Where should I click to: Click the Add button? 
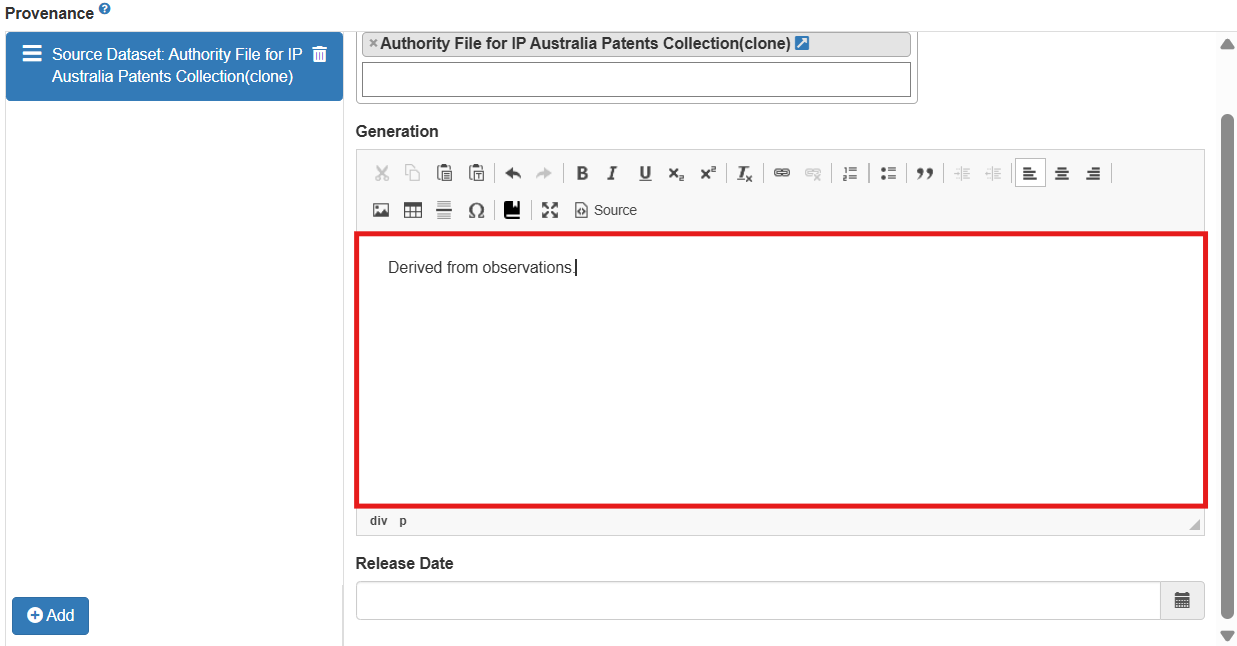tap(50, 616)
